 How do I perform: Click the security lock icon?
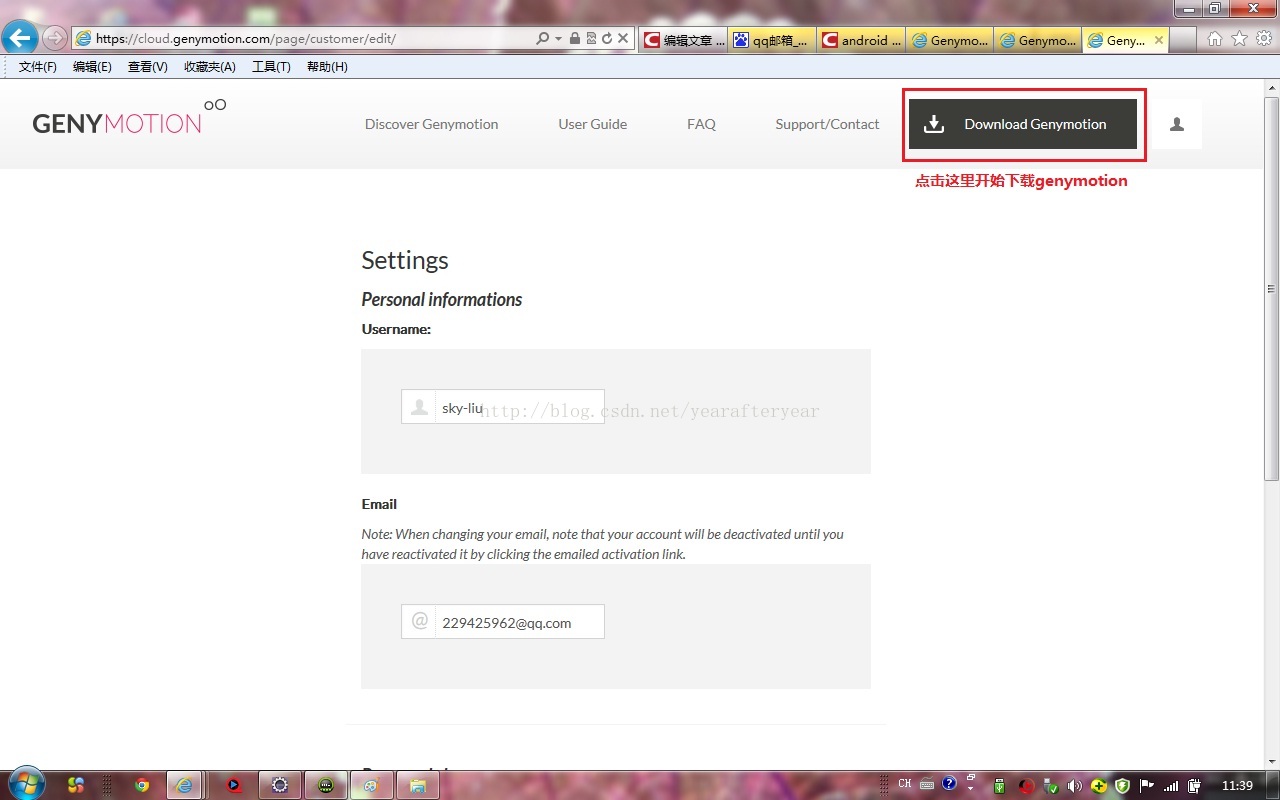pyautogui.click(x=575, y=39)
